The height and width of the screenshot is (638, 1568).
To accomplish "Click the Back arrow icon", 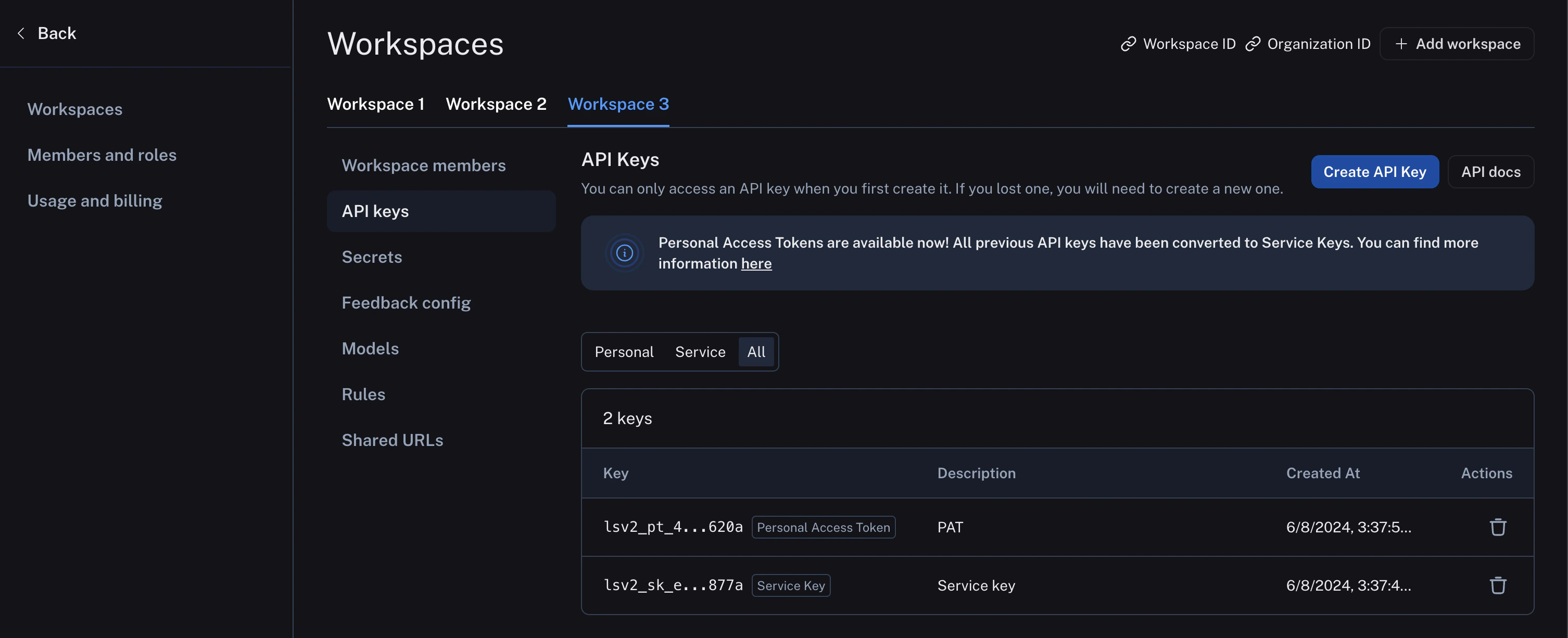I will pyautogui.click(x=21, y=33).
